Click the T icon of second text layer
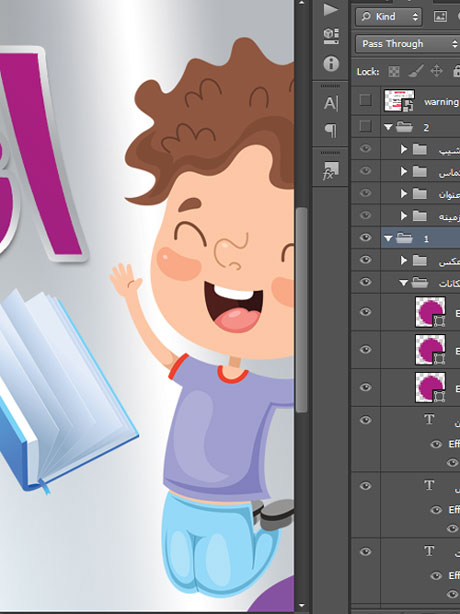 pos(429,485)
